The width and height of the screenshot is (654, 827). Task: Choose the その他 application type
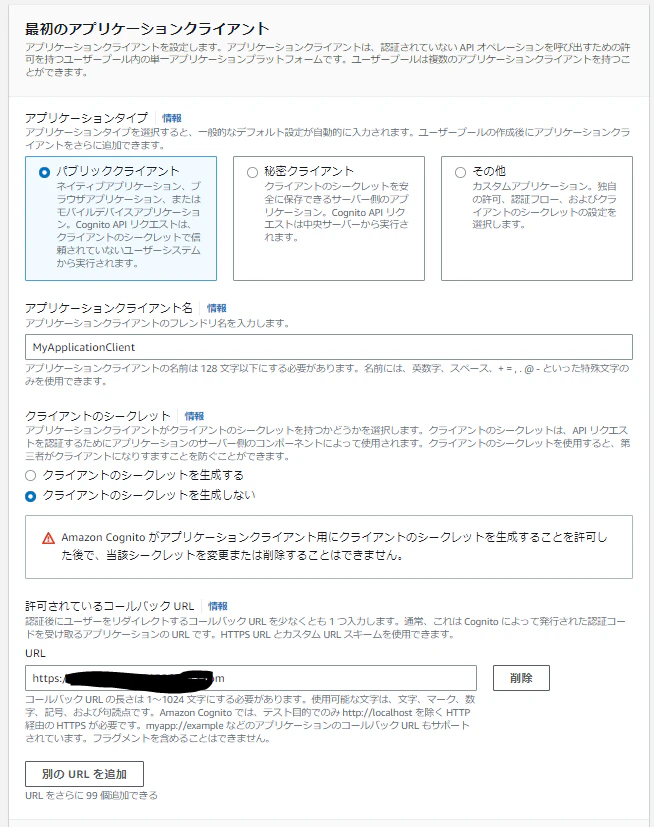click(460, 172)
